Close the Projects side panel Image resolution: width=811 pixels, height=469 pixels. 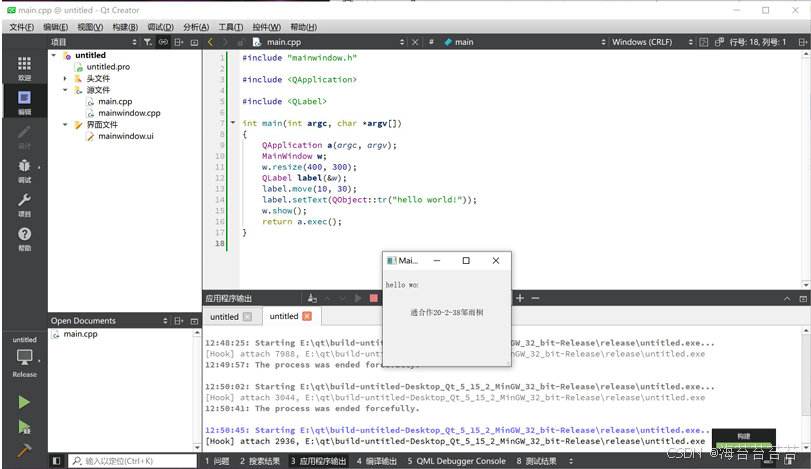[194, 42]
